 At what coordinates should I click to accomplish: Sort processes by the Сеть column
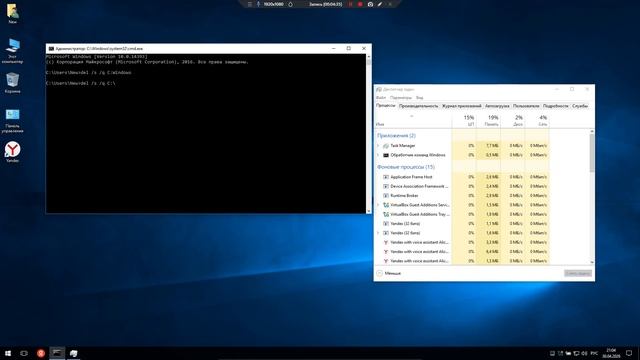(x=537, y=120)
